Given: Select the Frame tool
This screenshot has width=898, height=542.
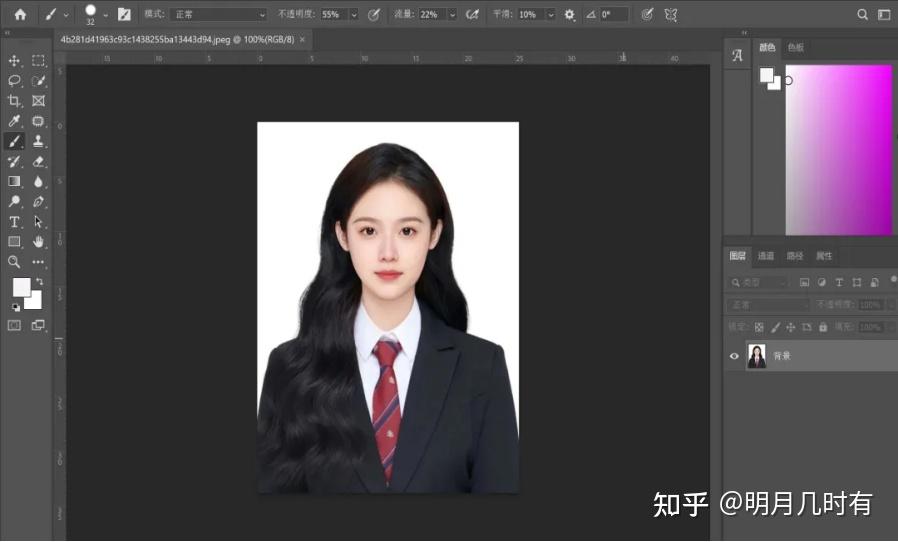Looking at the screenshot, I should [x=38, y=101].
